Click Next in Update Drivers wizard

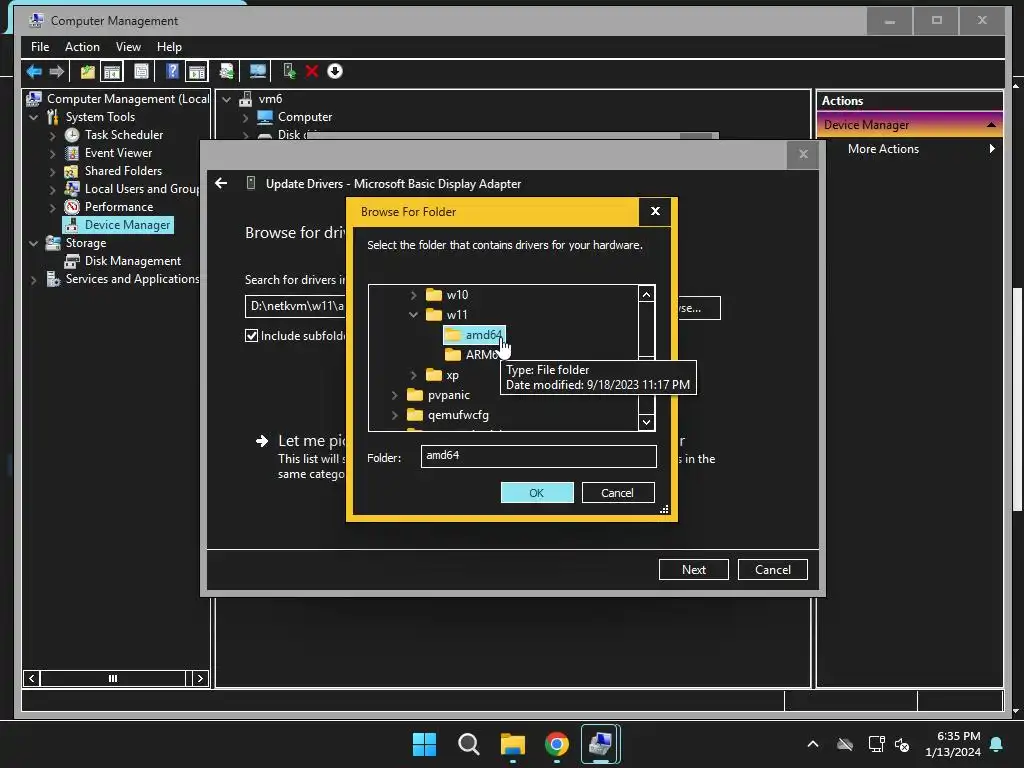(694, 569)
